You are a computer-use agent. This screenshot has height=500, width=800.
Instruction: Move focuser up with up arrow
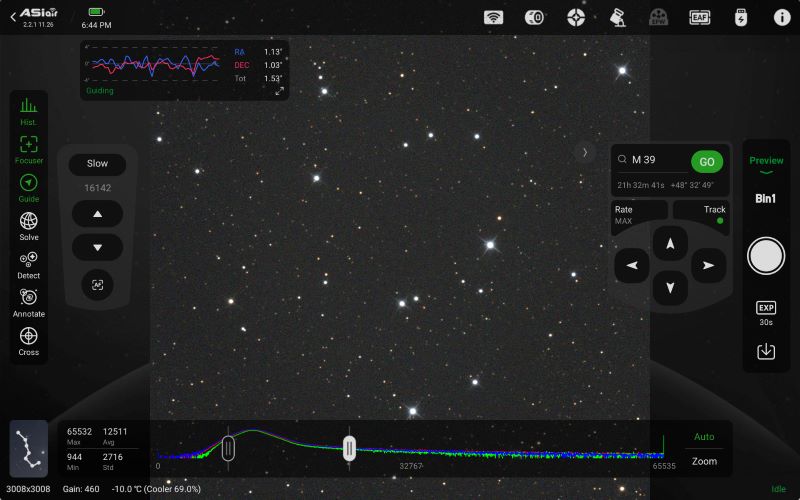click(97, 214)
